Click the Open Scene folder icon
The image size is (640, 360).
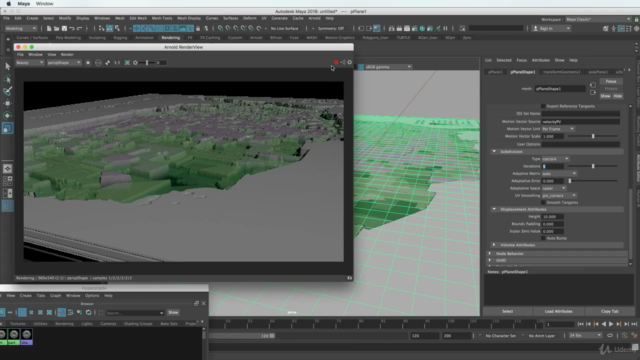56,29
